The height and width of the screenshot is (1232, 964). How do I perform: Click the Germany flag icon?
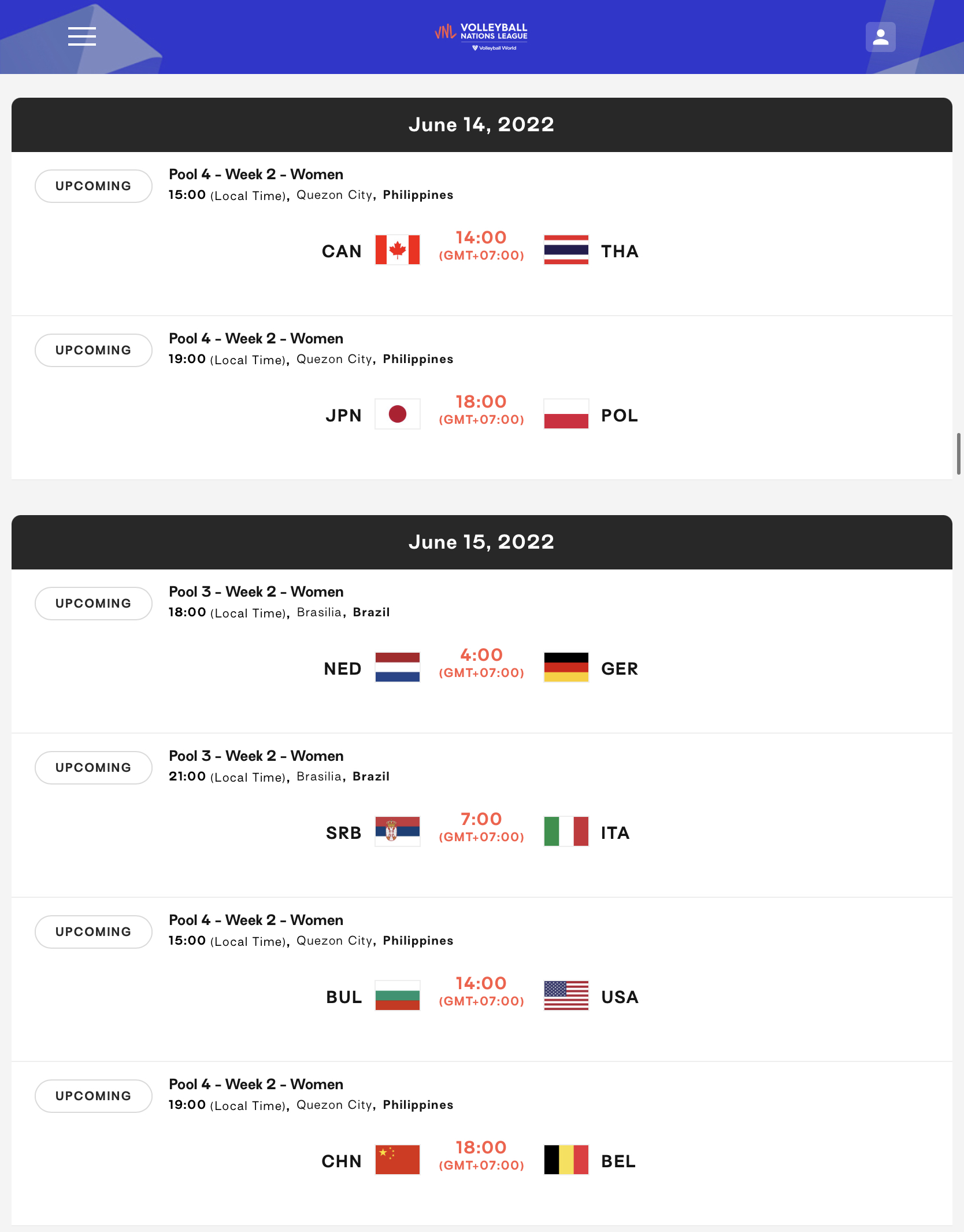[x=566, y=667]
